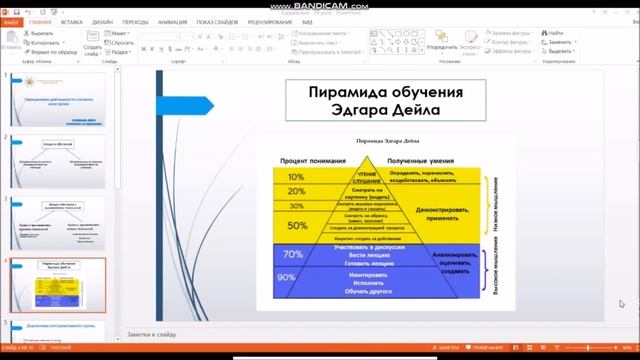This screenshot has height=360, width=640.
Task: Open the font name combo box
Action: tap(160, 37)
